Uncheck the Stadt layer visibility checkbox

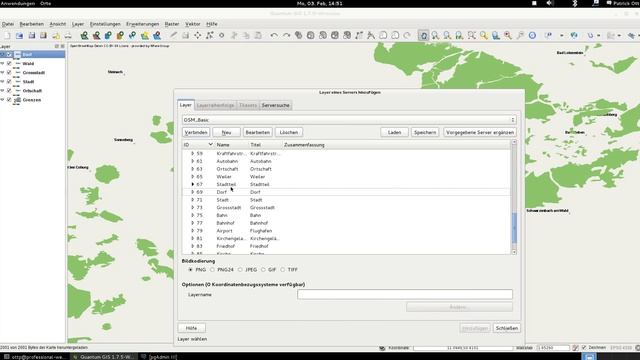tap(9, 81)
